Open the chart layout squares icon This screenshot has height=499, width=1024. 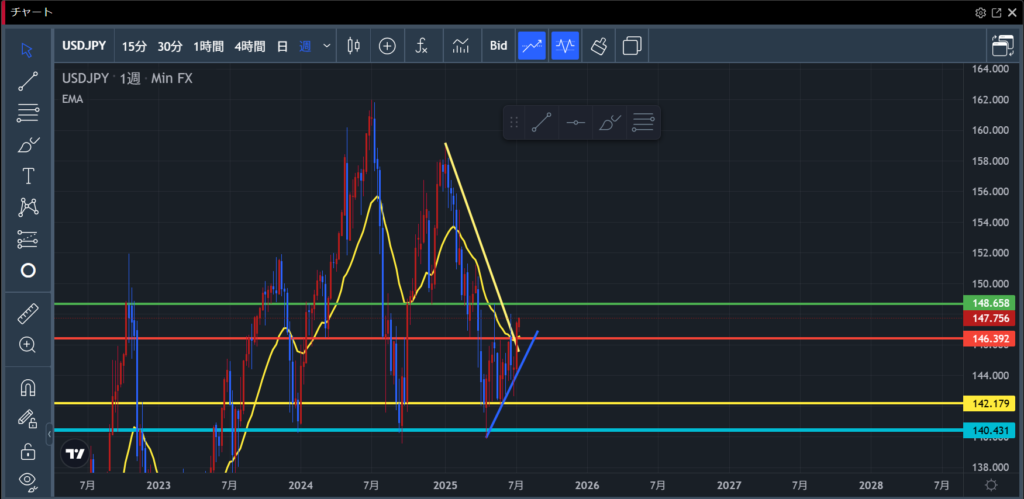(x=632, y=46)
